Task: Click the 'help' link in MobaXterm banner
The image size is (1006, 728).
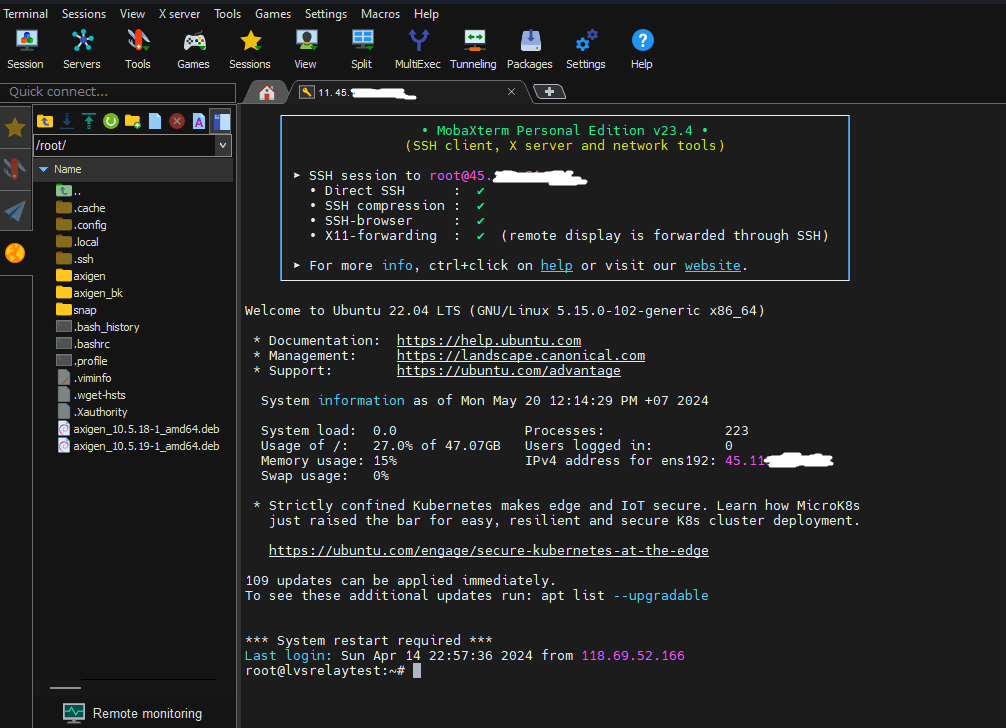Action: (x=556, y=266)
